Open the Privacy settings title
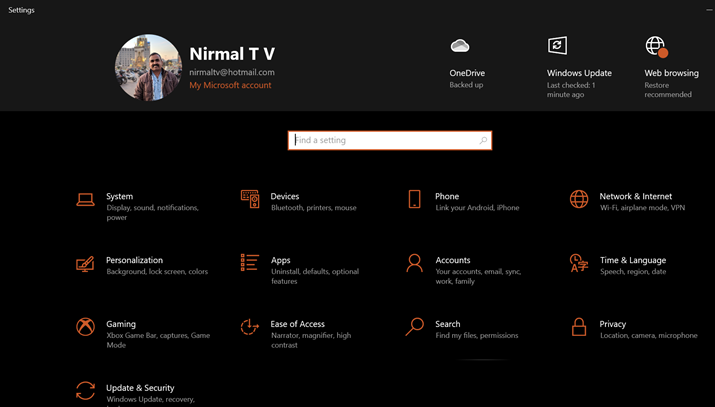This screenshot has width=715, height=407. [x=612, y=324]
